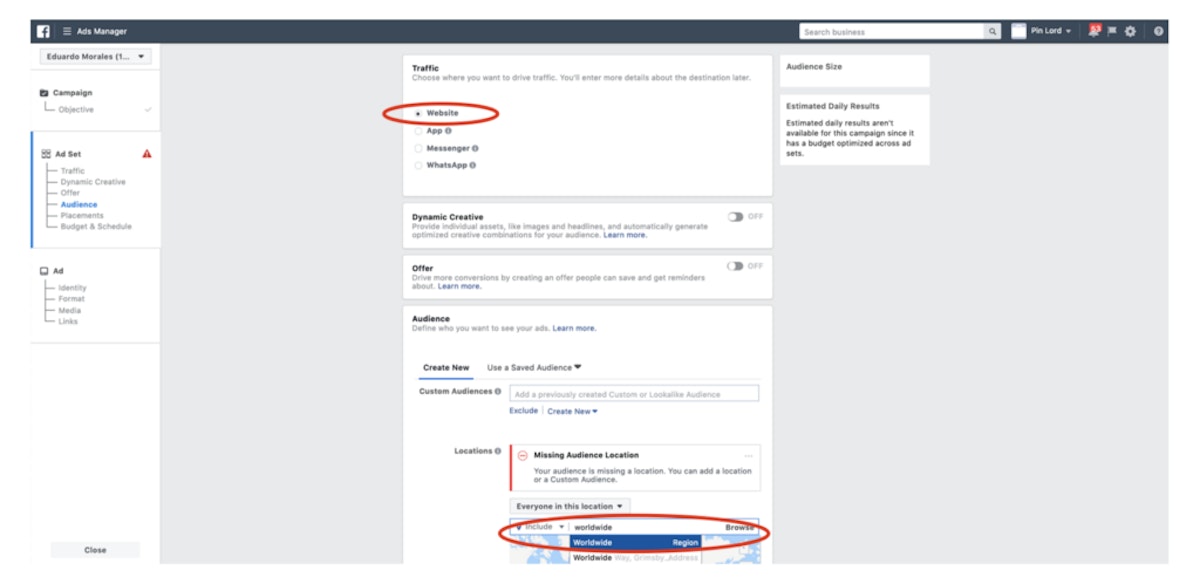Click the Close button
1200x584 pixels.
pos(95,550)
